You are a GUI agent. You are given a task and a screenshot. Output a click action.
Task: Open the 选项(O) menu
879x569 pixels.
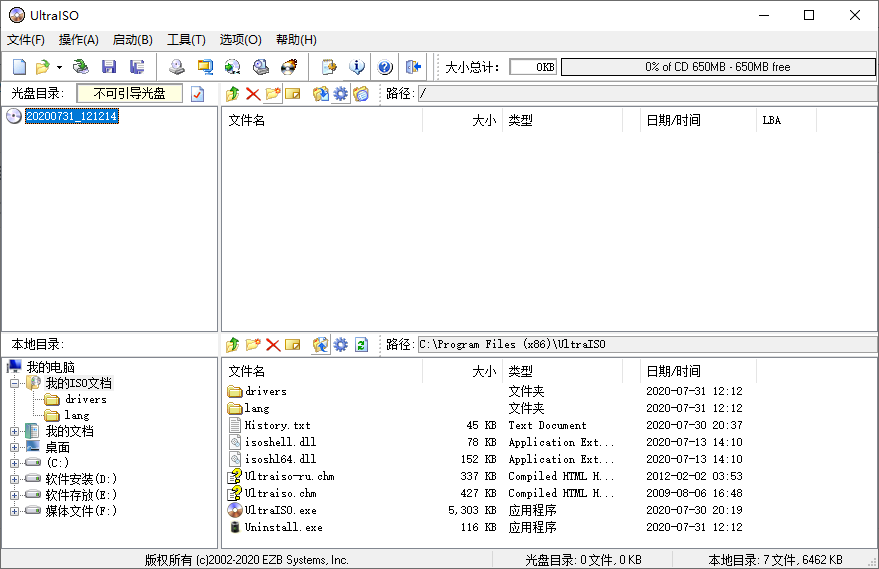coord(240,40)
